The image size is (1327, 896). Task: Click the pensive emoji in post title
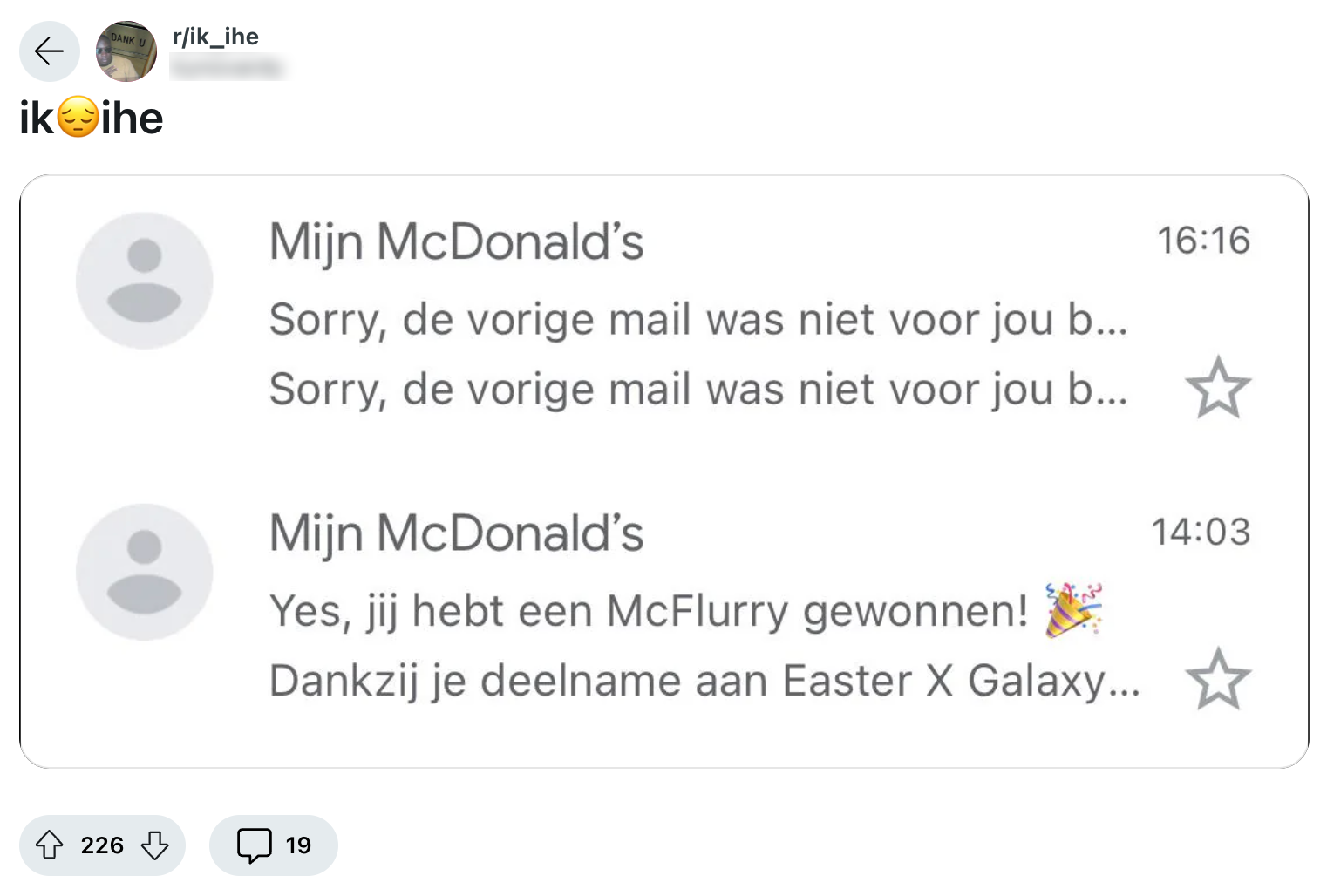(x=78, y=118)
